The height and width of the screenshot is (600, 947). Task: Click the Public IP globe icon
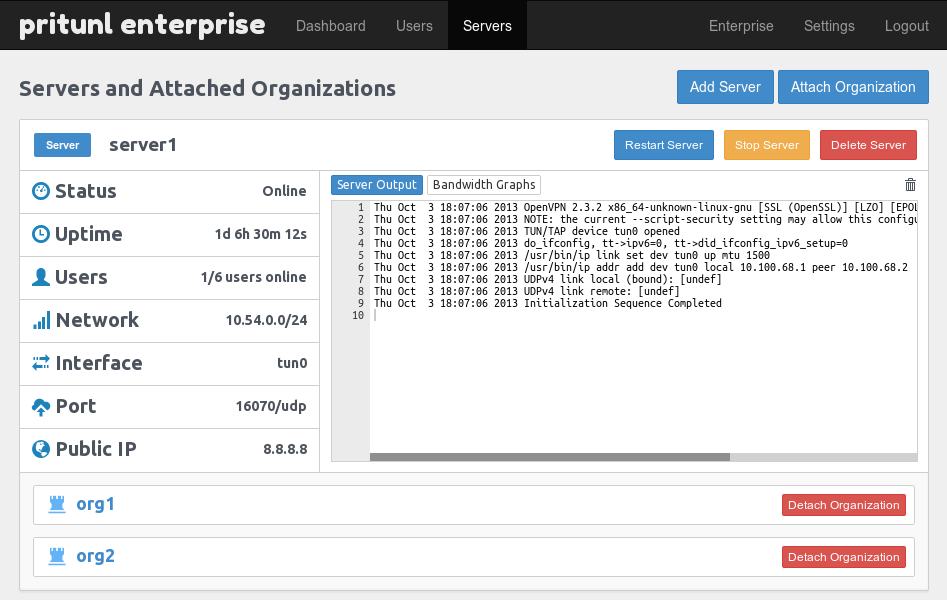[x=41, y=449]
